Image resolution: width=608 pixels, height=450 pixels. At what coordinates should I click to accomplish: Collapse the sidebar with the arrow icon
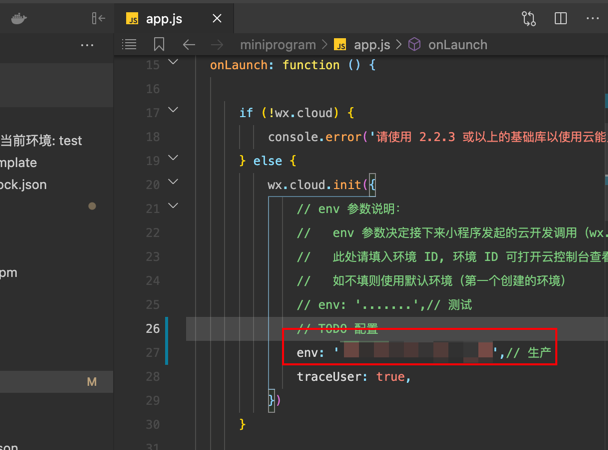click(98, 18)
